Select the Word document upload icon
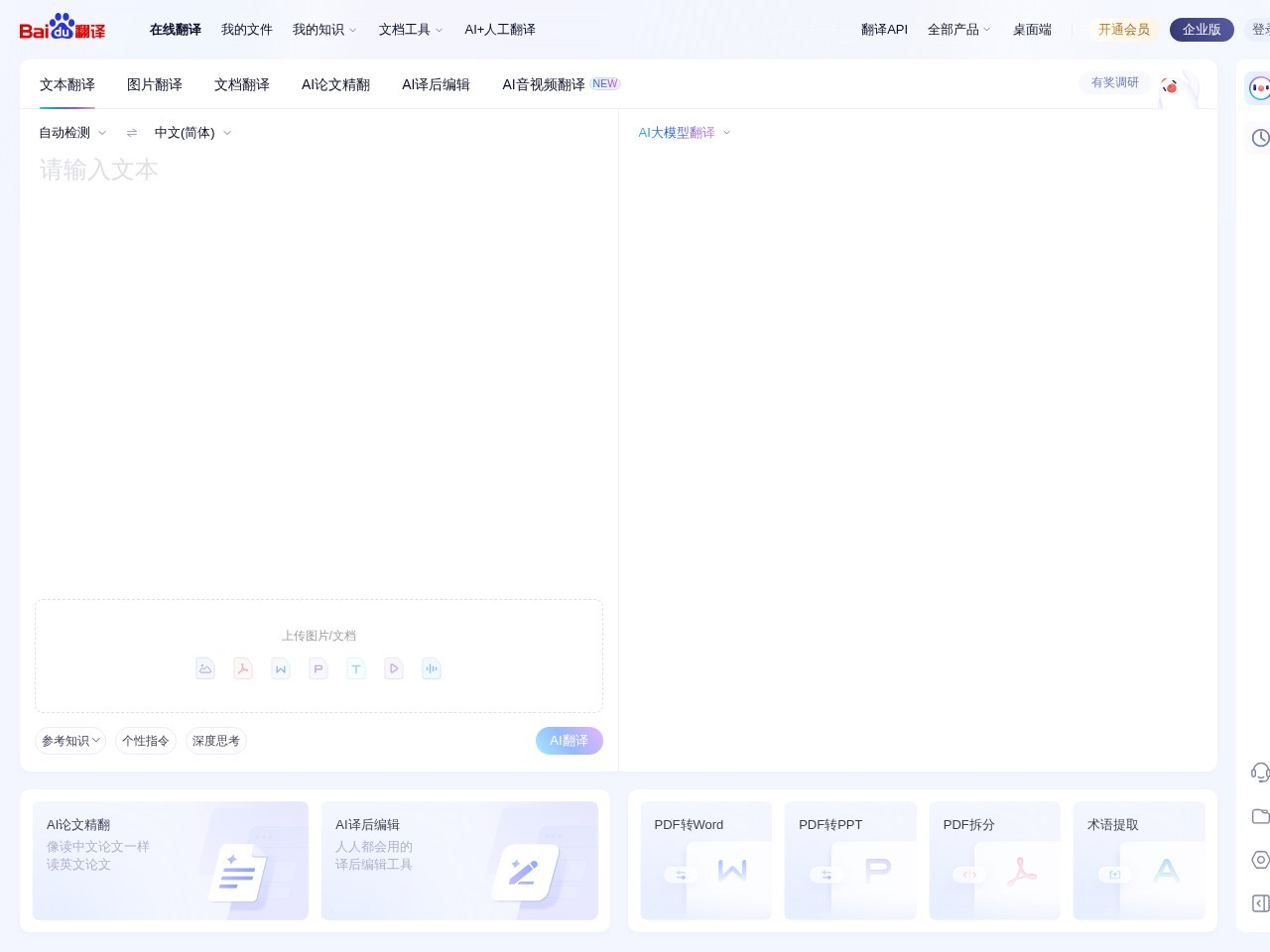This screenshot has width=1270, height=952. pos(281,668)
